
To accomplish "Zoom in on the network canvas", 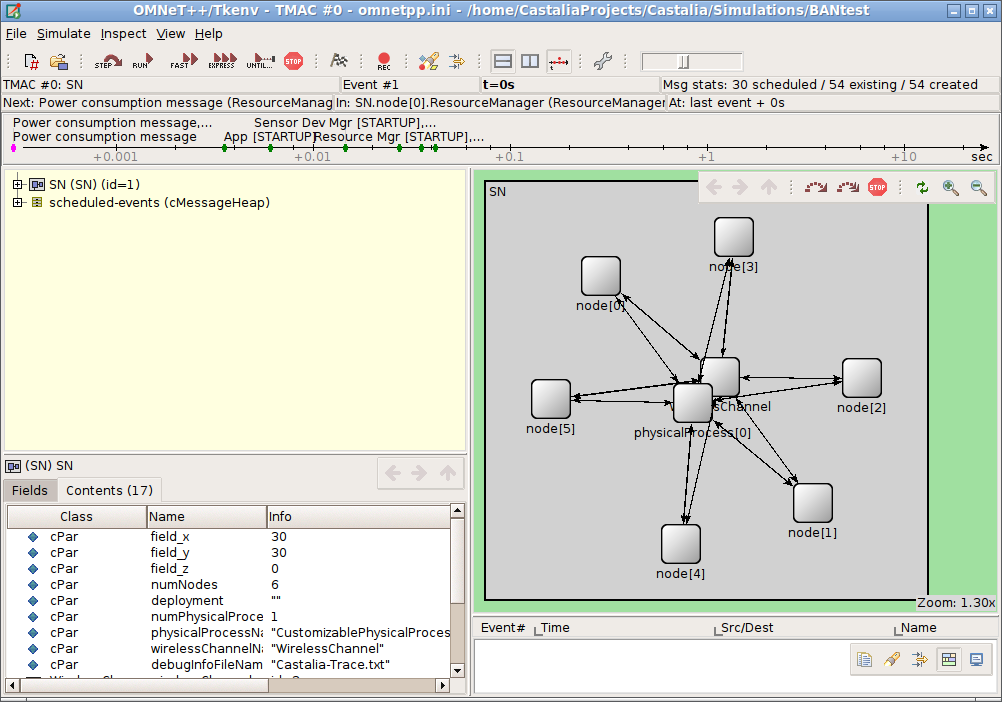I will 951,187.
